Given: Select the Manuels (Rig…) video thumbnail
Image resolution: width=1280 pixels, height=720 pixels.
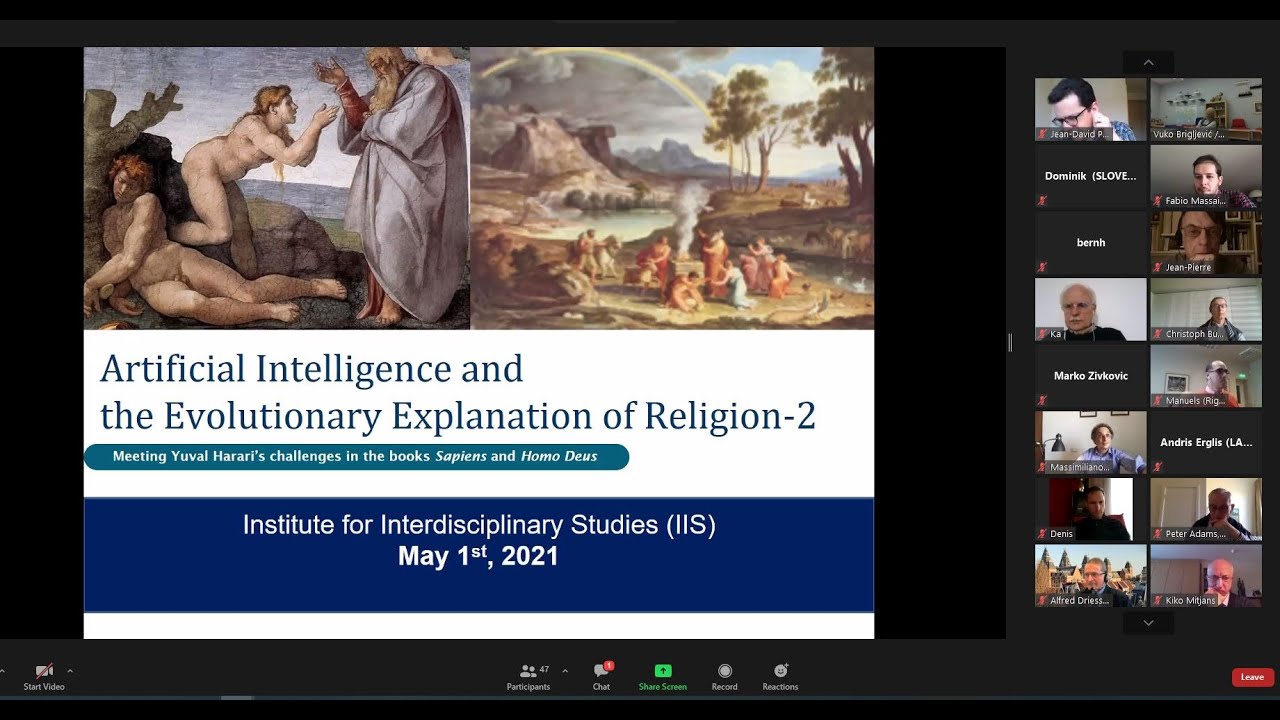Looking at the screenshot, I should coord(1206,376).
